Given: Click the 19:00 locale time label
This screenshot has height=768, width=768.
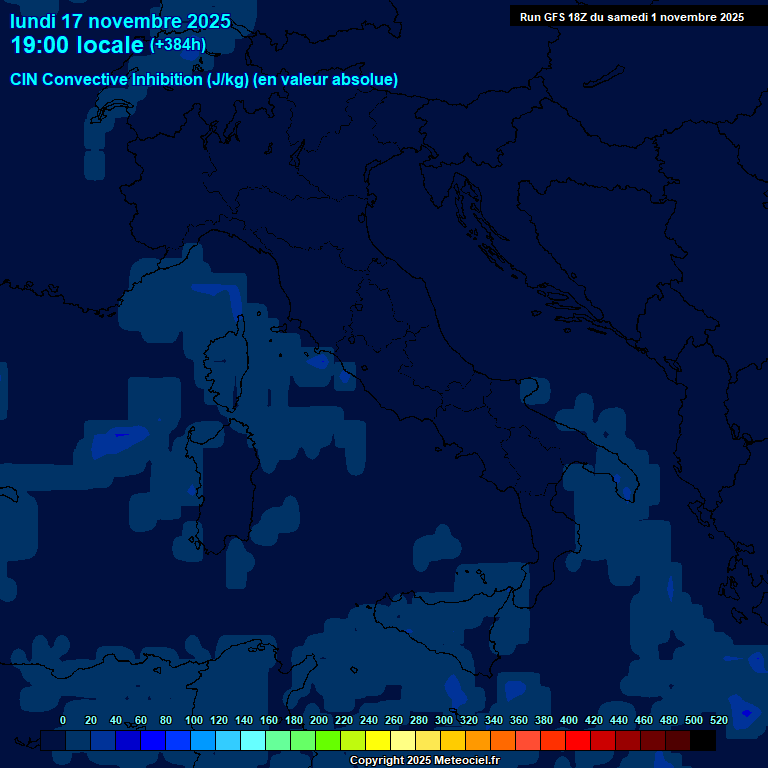Looking at the screenshot, I should coord(77,45).
